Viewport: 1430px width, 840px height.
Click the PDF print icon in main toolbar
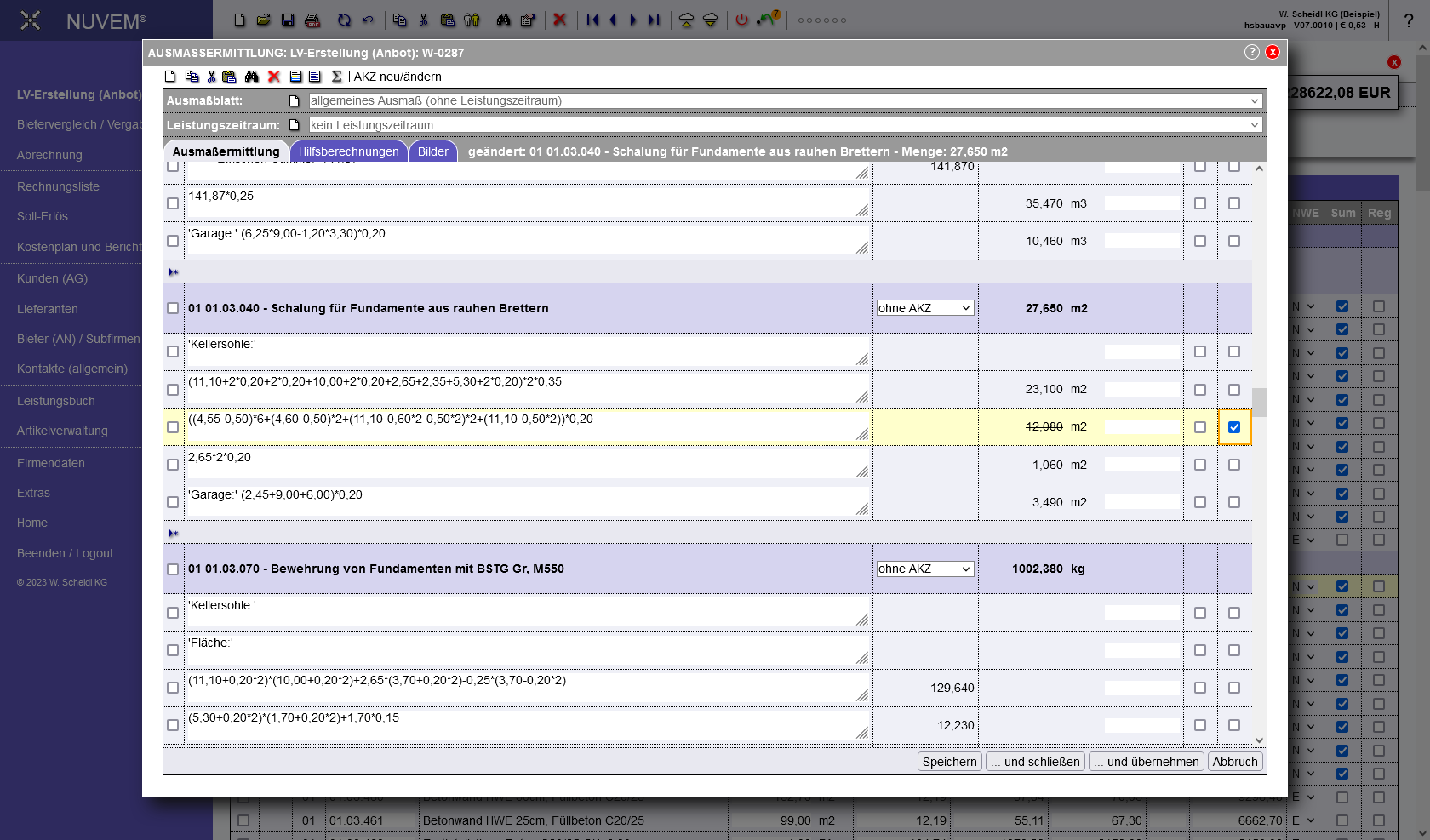pos(312,20)
